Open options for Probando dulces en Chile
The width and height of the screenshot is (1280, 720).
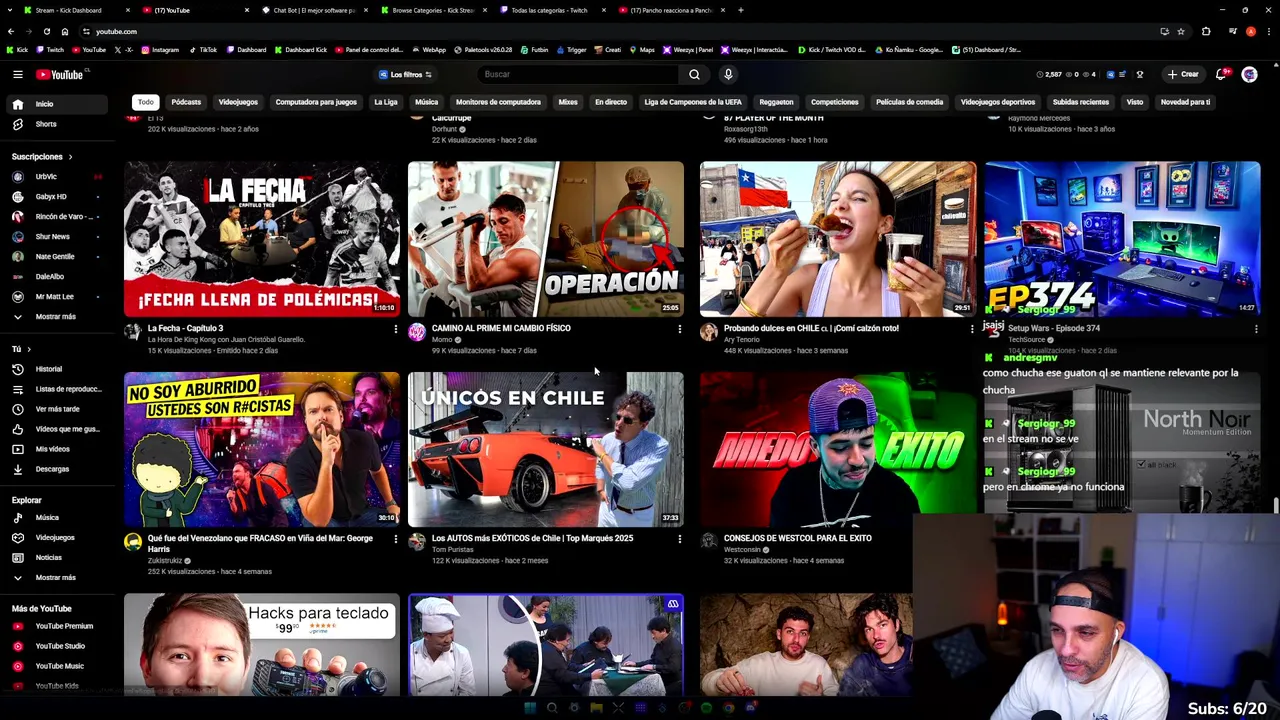tap(972, 329)
